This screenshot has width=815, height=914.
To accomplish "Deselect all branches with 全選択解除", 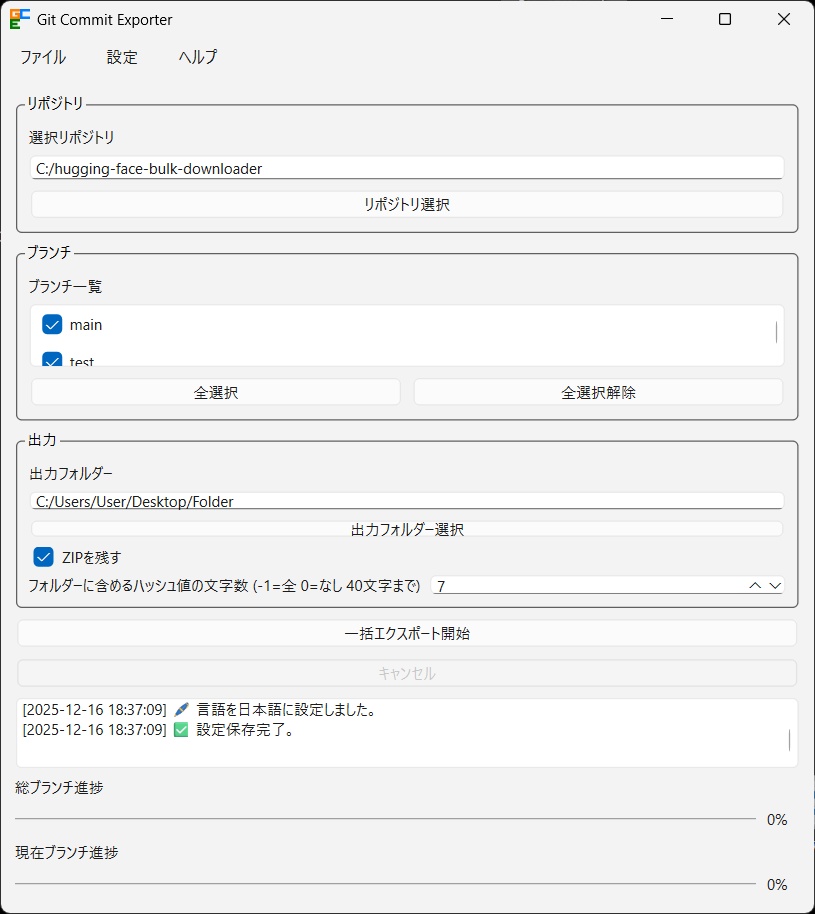I will 598,391.
